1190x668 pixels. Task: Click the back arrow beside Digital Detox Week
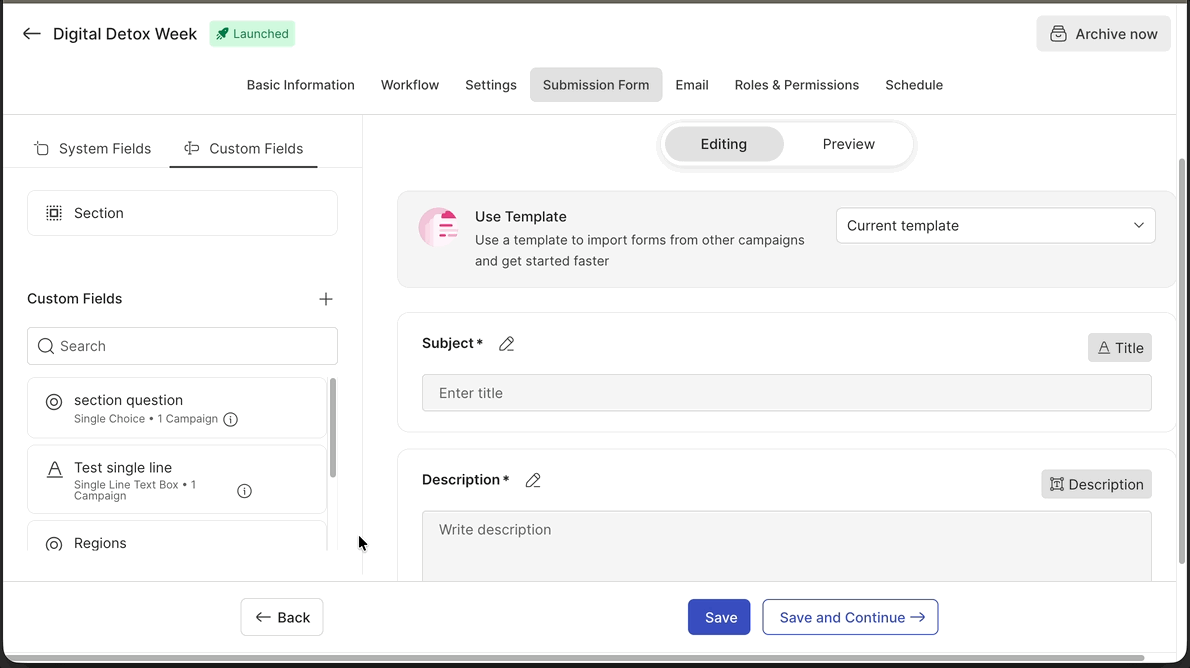coord(32,34)
